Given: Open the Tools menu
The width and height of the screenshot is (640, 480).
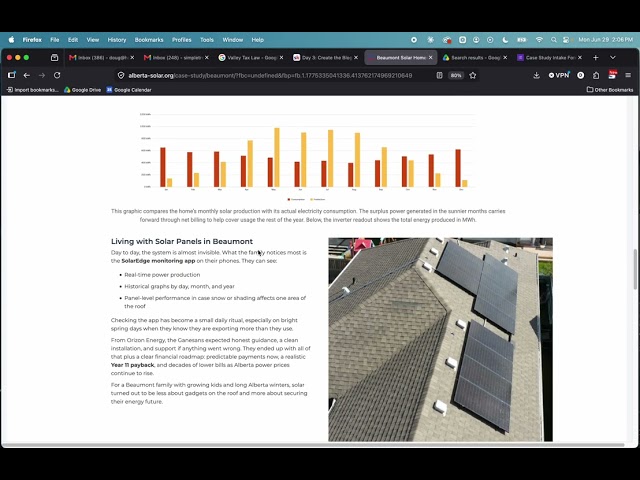Looking at the screenshot, I should pyautogui.click(x=207, y=40).
